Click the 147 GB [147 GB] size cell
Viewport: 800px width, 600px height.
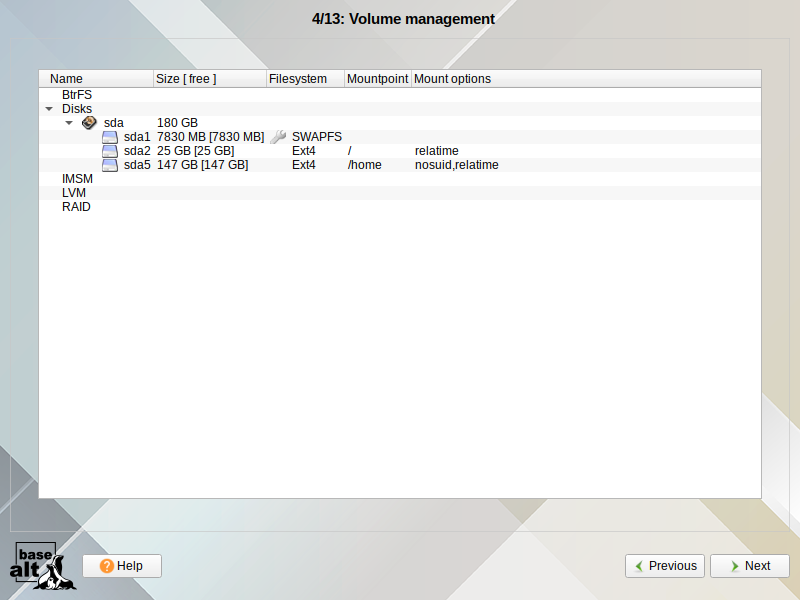click(203, 165)
